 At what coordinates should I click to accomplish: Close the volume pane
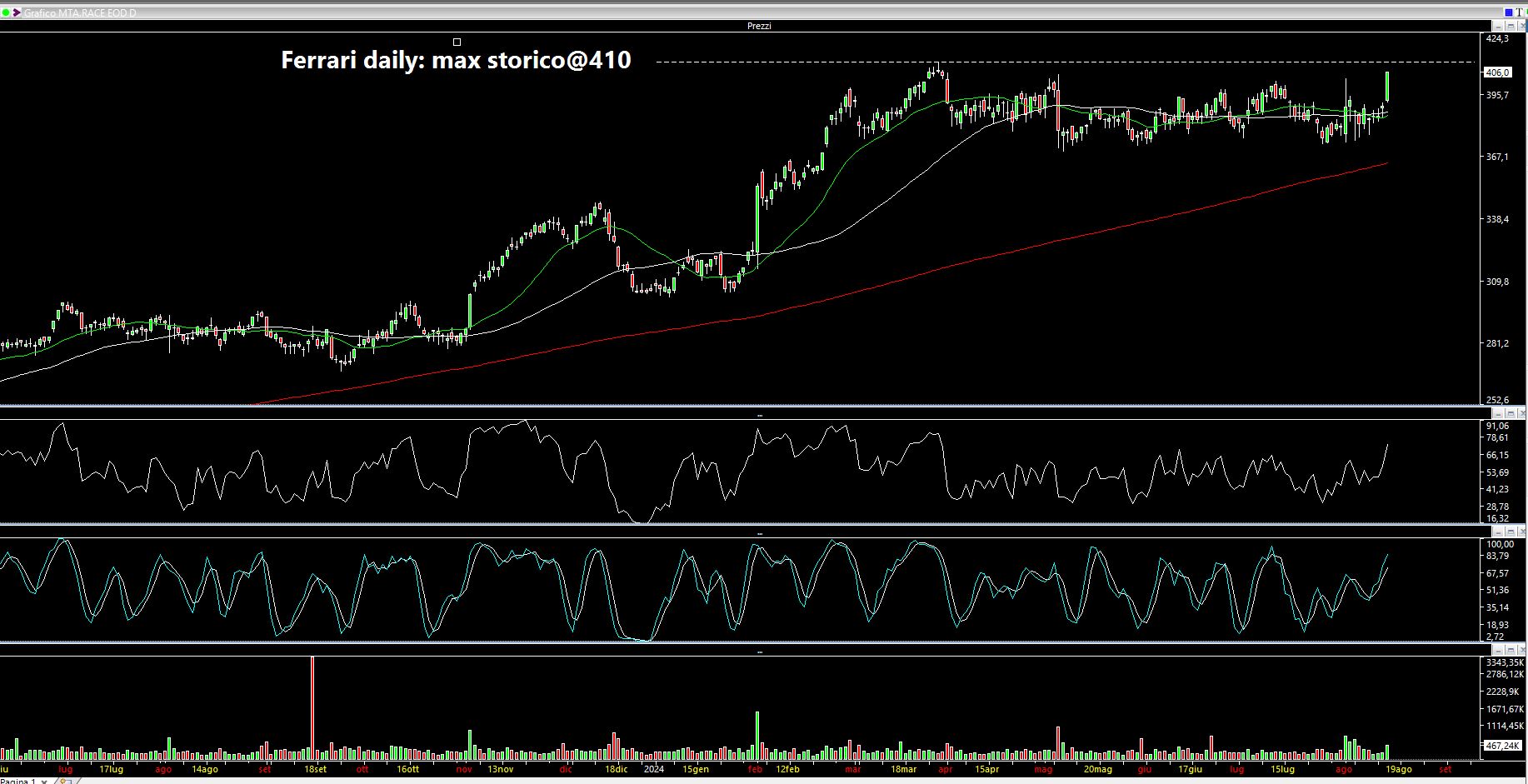1521,650
